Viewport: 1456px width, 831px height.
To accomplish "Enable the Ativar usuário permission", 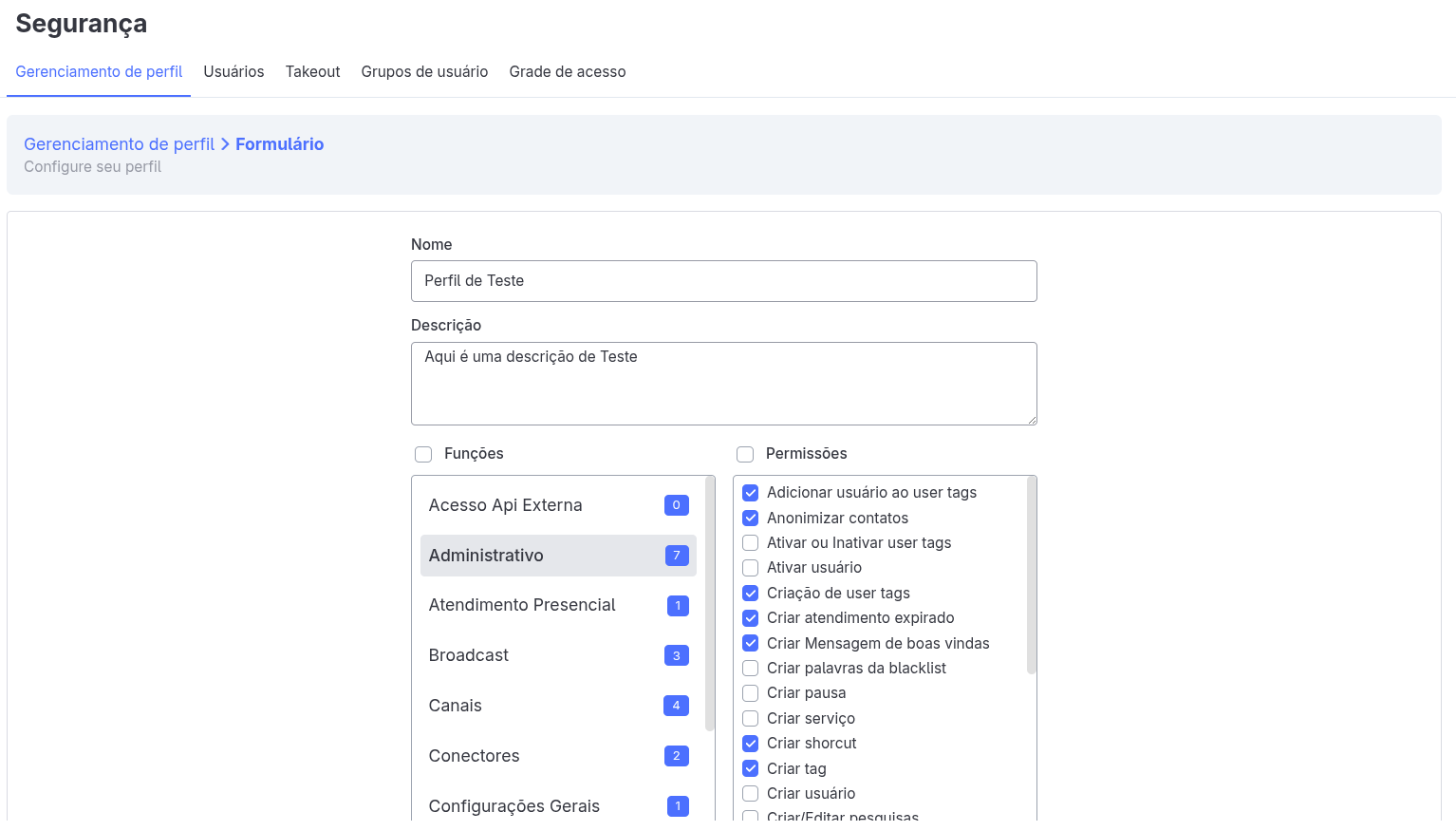I will click(750, 568).
